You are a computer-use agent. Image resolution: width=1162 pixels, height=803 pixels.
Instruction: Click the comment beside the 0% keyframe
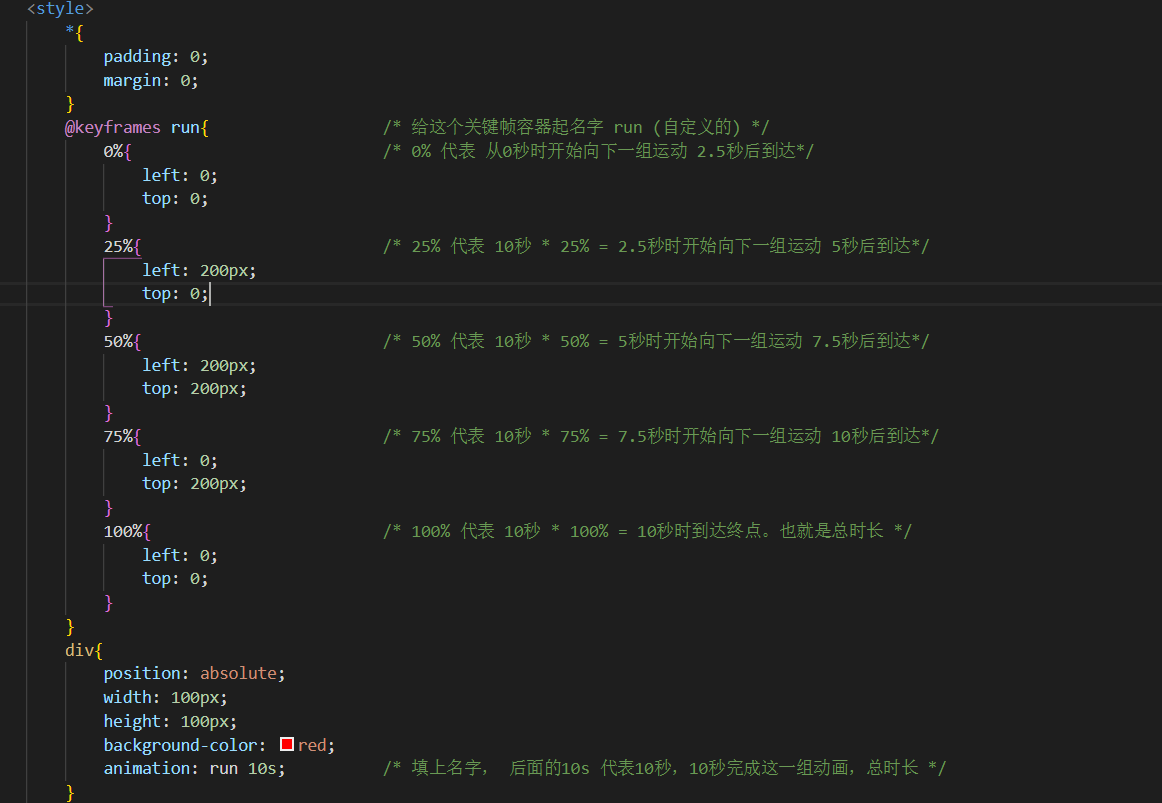(x=598, y=151)
